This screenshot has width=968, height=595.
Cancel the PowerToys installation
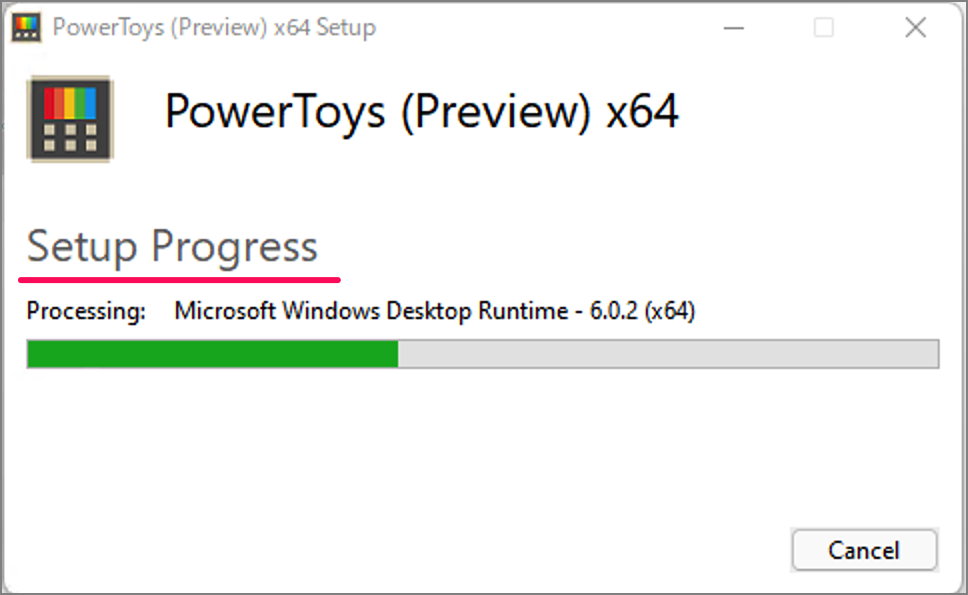pyautogui.click(x=864, y=550)
